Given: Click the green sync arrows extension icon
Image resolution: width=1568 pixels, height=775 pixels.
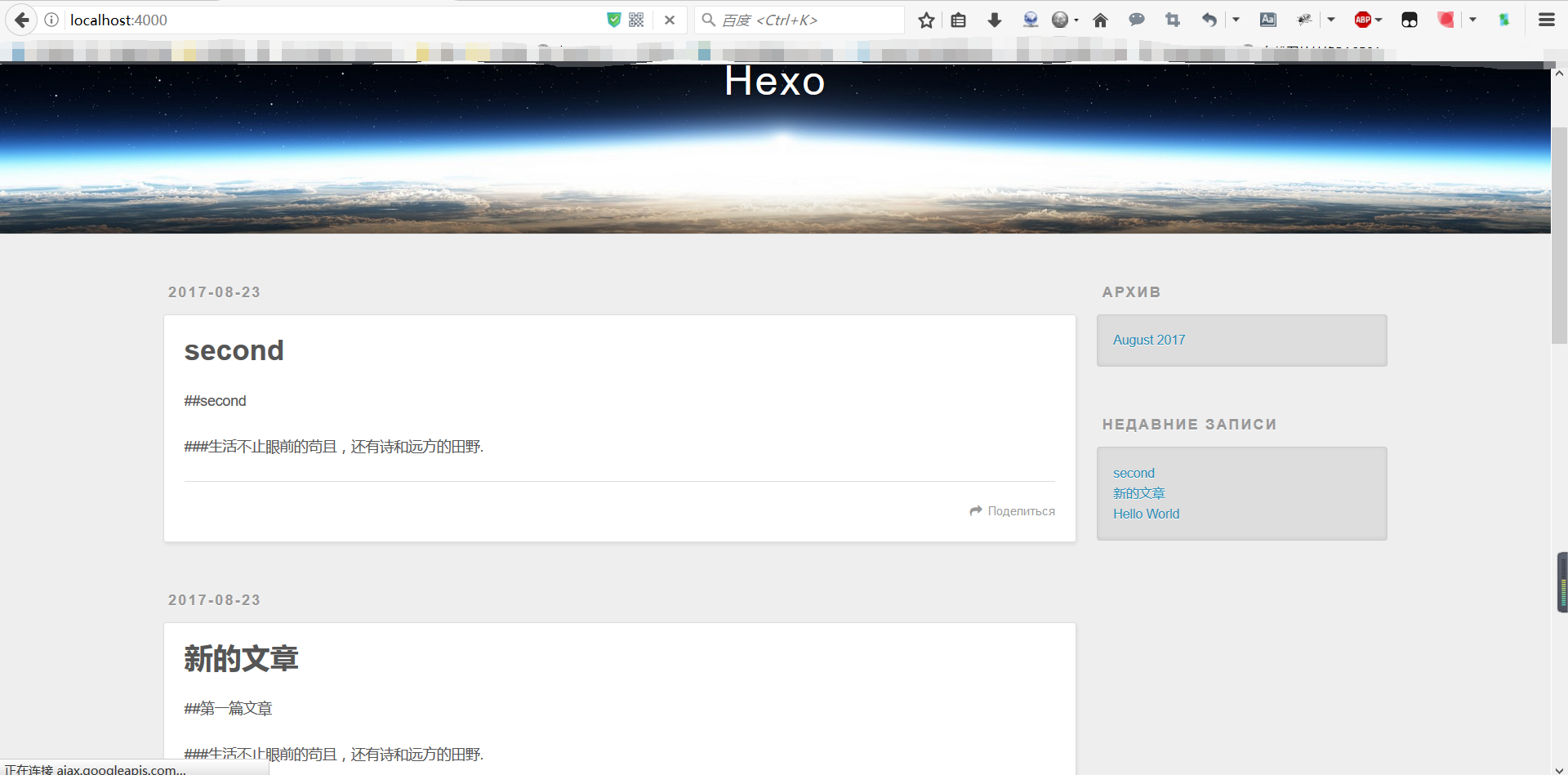Looking at the screenshot, I should (x=1504, y=20).
